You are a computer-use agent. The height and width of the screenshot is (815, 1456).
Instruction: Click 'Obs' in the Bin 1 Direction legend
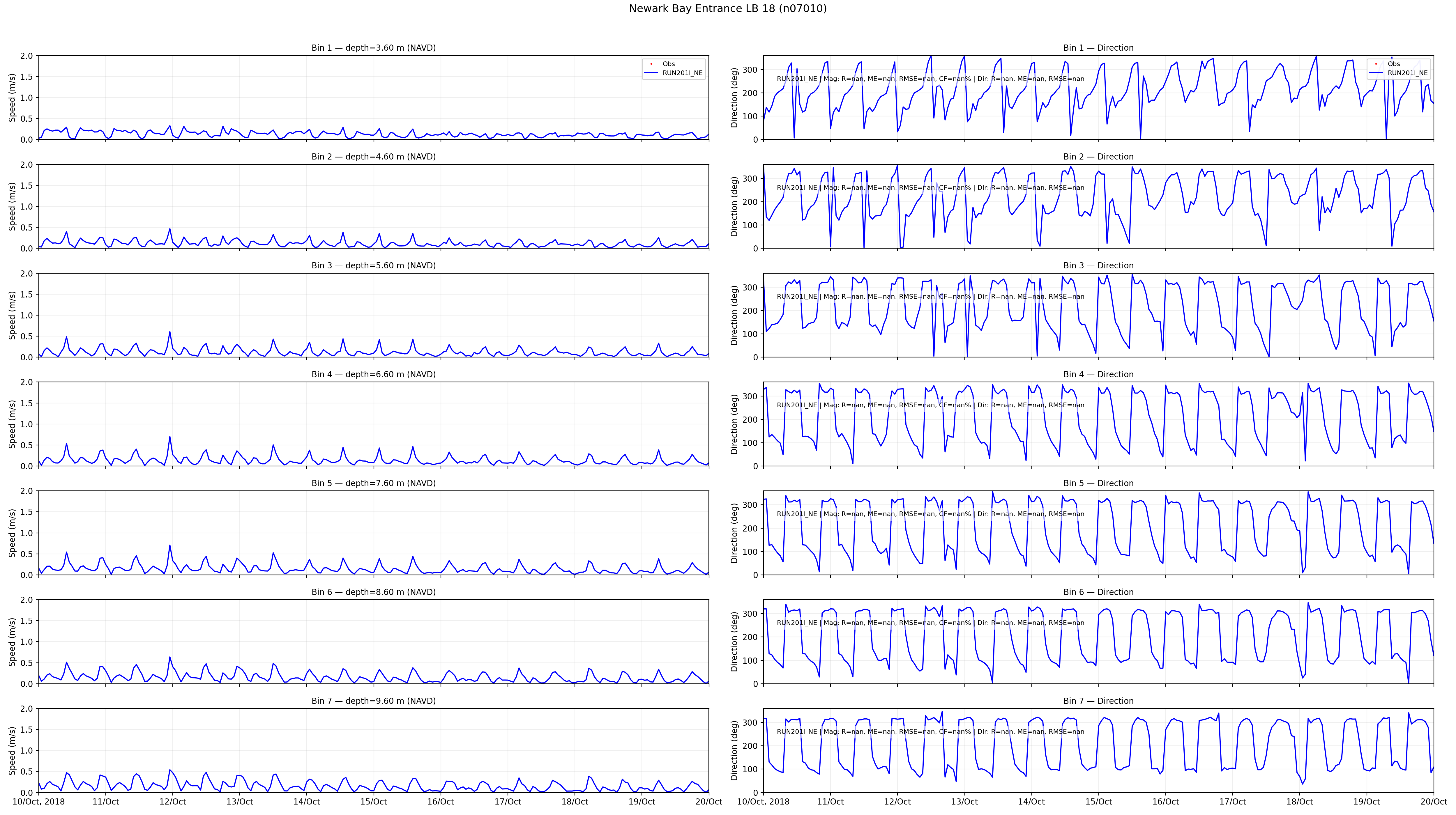(1394, 64)
